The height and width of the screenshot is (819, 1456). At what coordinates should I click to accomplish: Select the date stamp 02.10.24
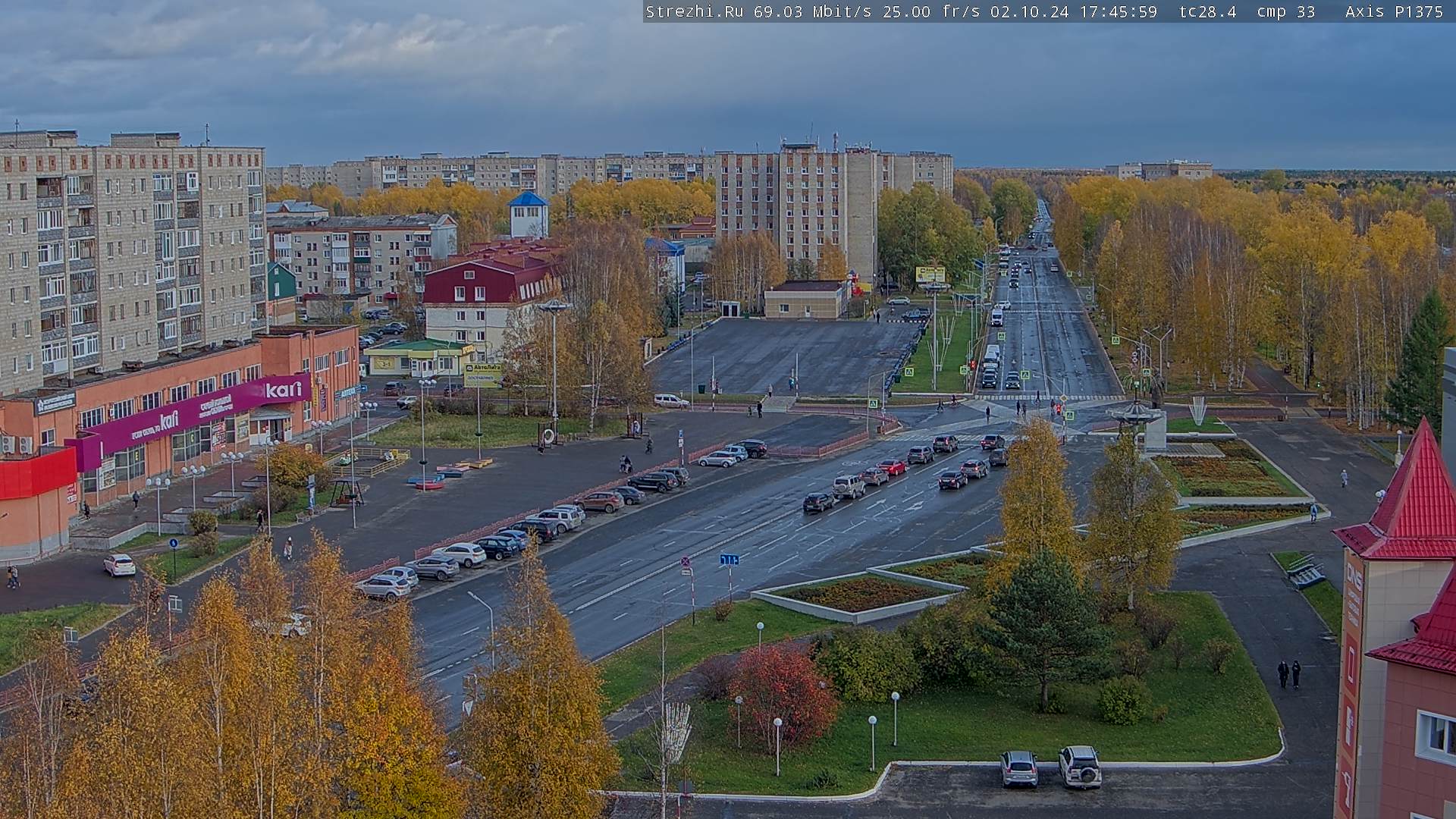pyautogui.click(x=1029, y=11)
